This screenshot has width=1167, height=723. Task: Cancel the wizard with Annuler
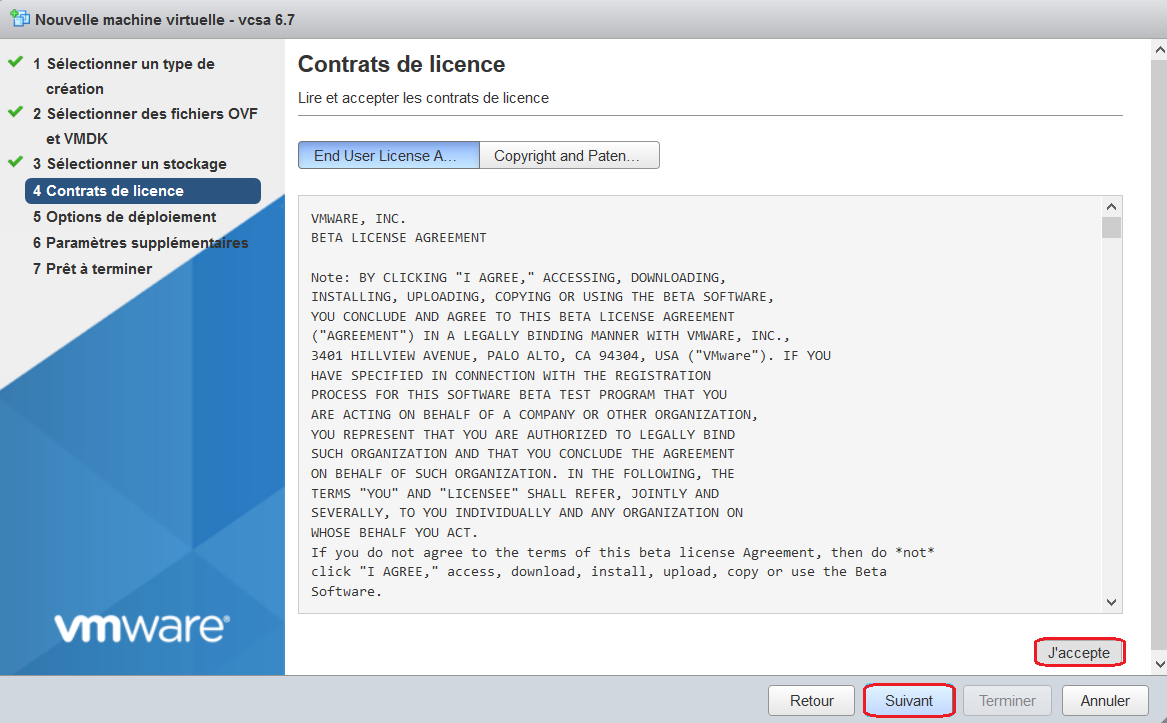[x=1105, y=701]
